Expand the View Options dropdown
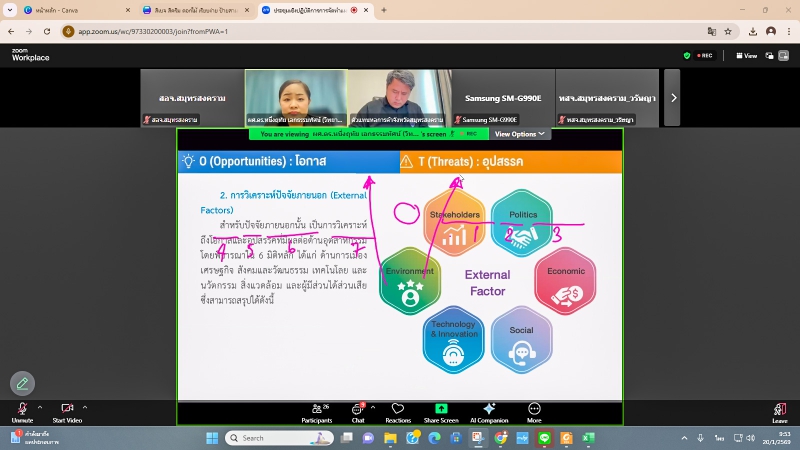Image resolution: width=800 pixels, height=450 pixels. (520, 133)
